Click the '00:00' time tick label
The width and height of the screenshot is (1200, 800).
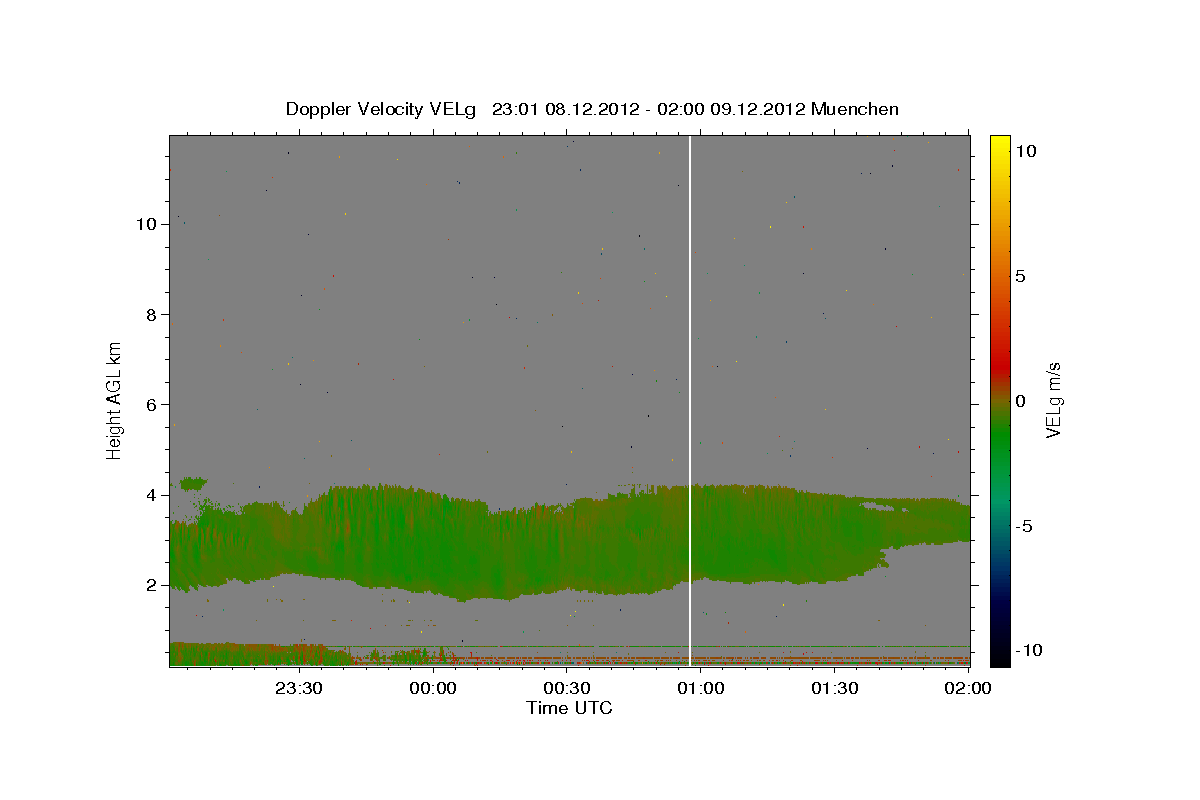[x=433, y=688]
